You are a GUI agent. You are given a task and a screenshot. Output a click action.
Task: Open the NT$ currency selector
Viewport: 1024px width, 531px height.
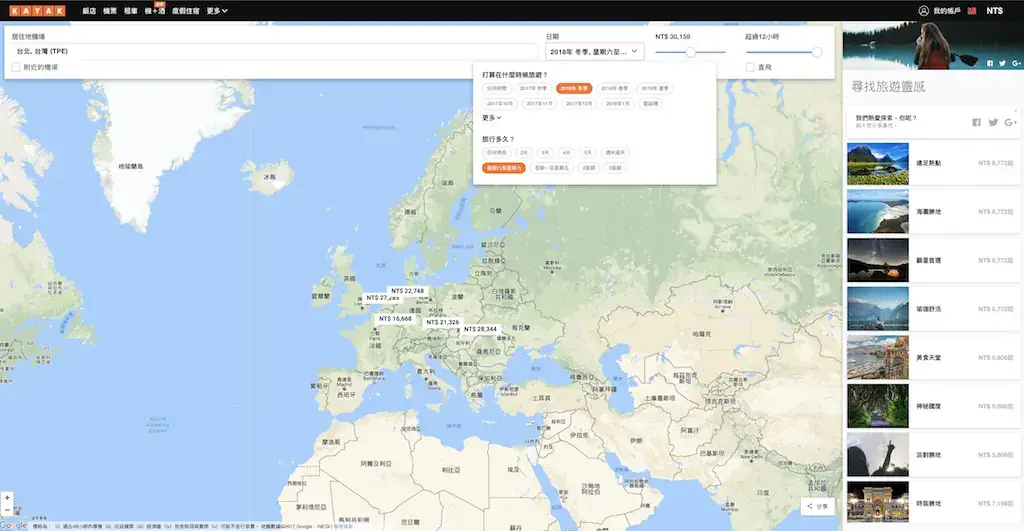995,10
